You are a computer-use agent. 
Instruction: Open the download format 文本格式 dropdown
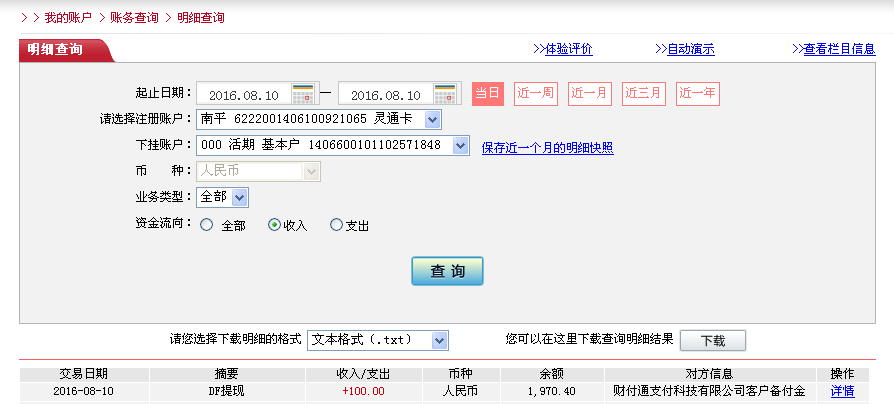pyautogui.click(x=440, y=341)
